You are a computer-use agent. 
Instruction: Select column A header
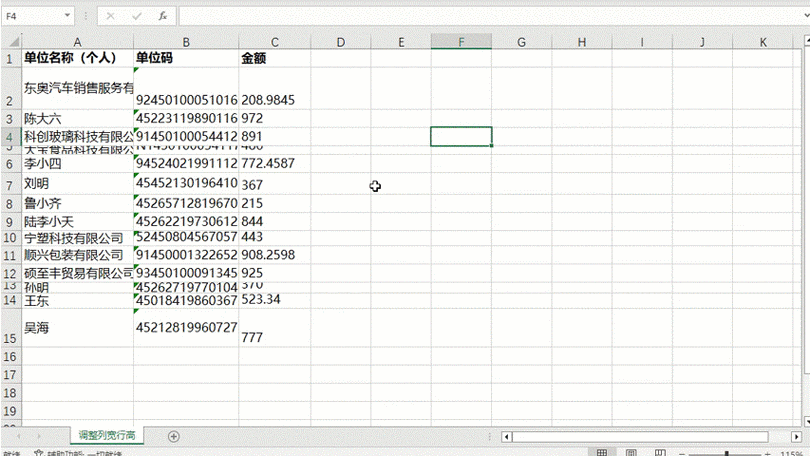77,42
